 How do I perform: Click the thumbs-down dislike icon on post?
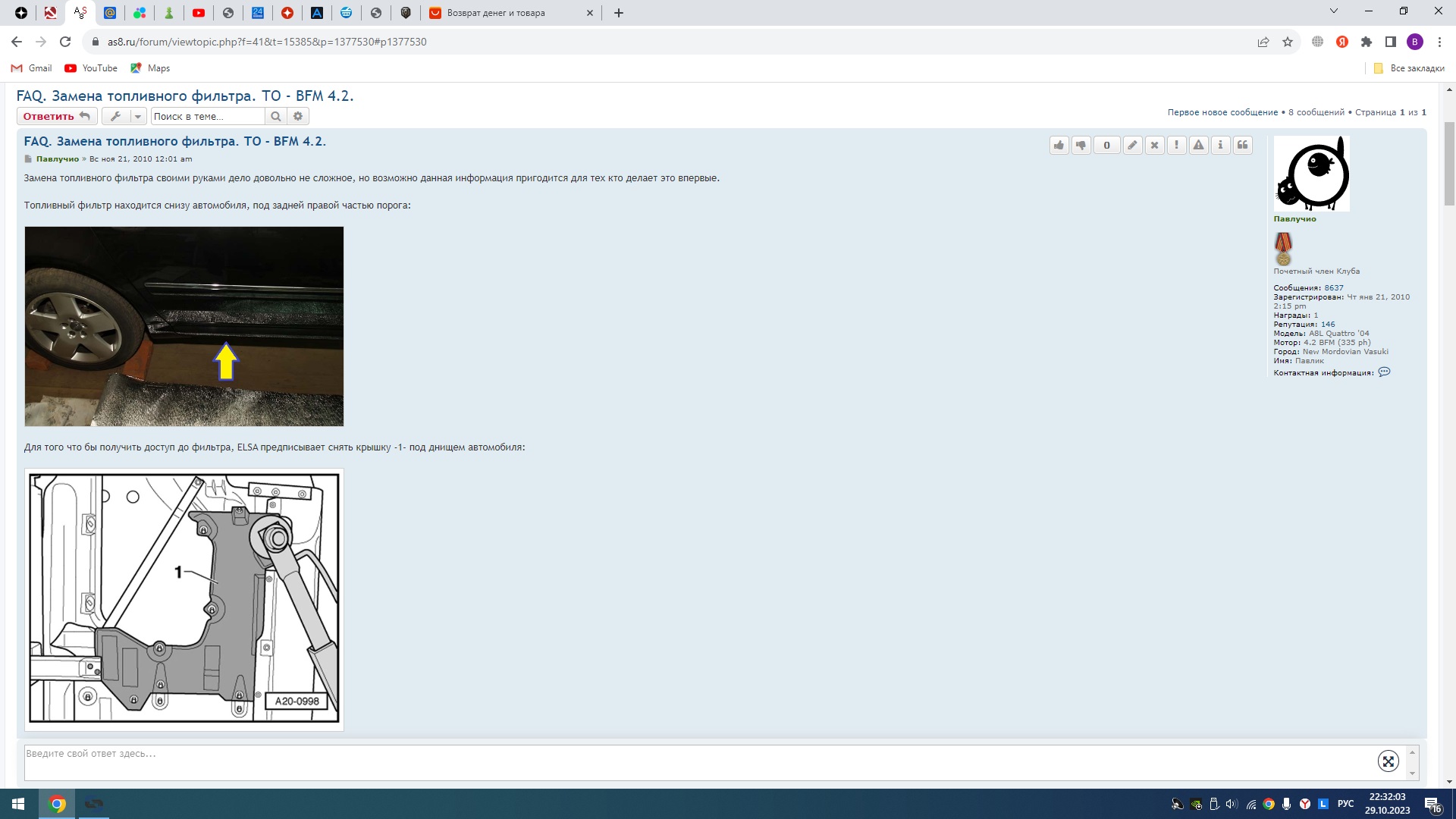click(x=1081, y=146)
